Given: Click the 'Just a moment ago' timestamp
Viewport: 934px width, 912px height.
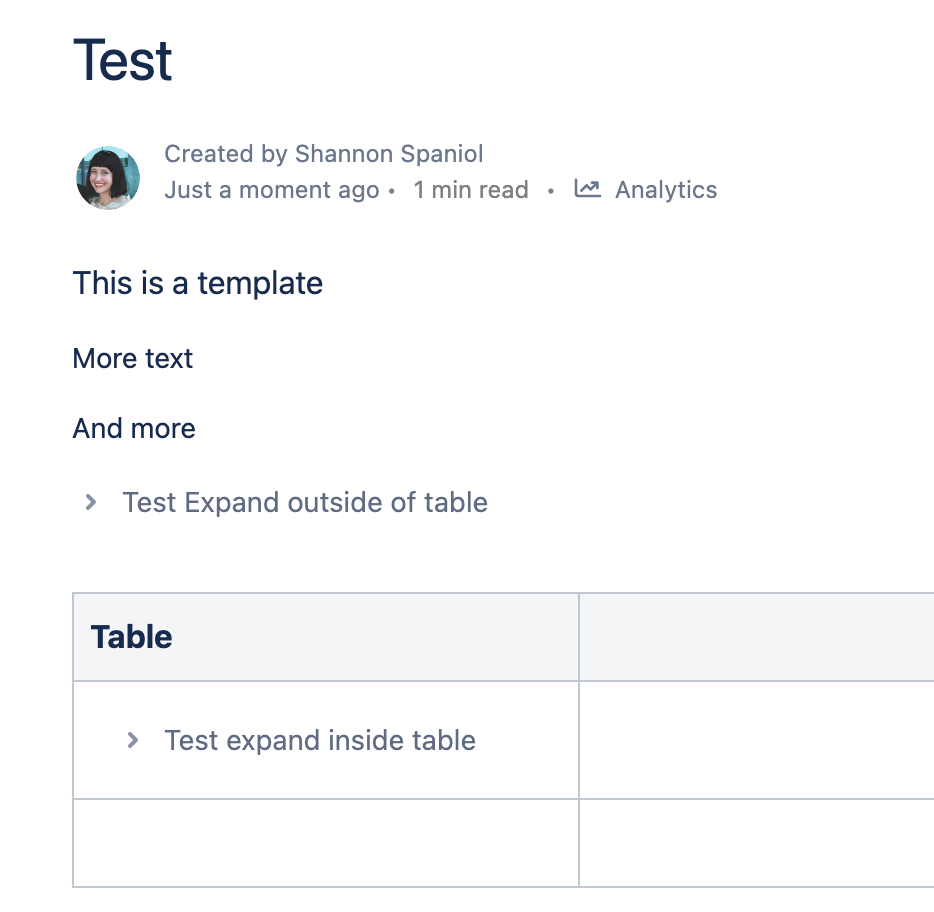Looking at the screenshot, I should pos(272,190).
